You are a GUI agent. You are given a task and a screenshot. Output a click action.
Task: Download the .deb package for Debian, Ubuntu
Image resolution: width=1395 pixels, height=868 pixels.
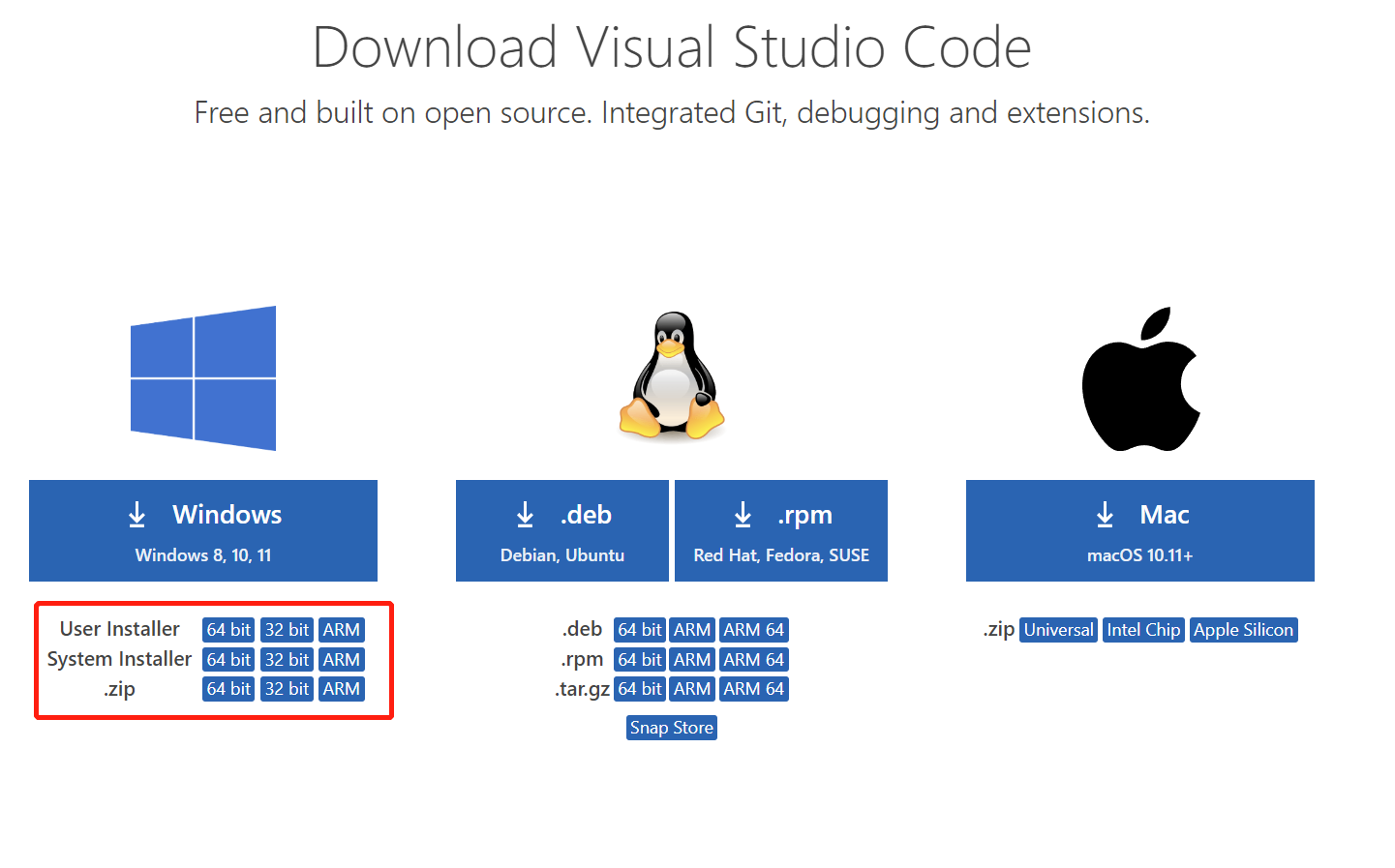coord(562,530)
